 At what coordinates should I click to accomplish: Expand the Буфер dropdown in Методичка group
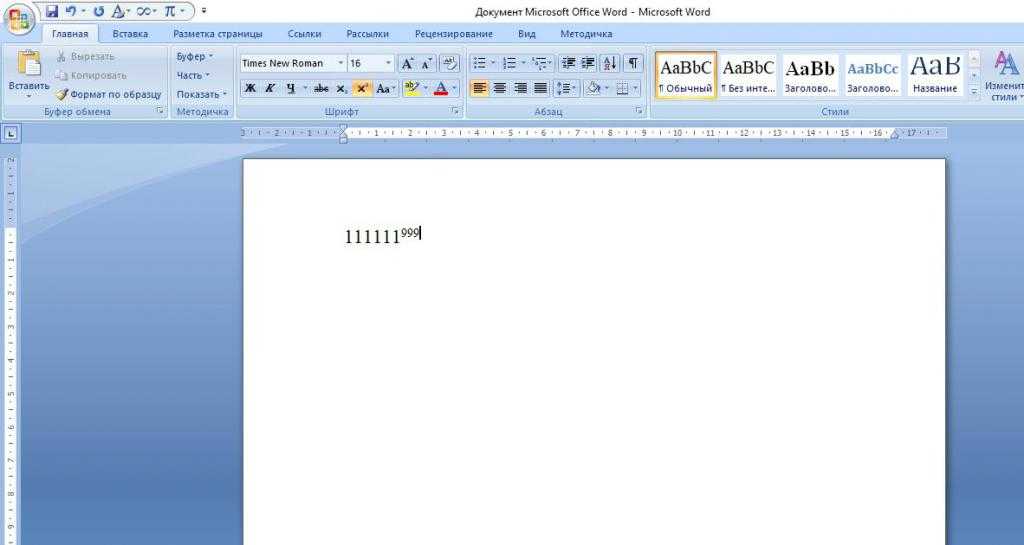pos(195,57)
